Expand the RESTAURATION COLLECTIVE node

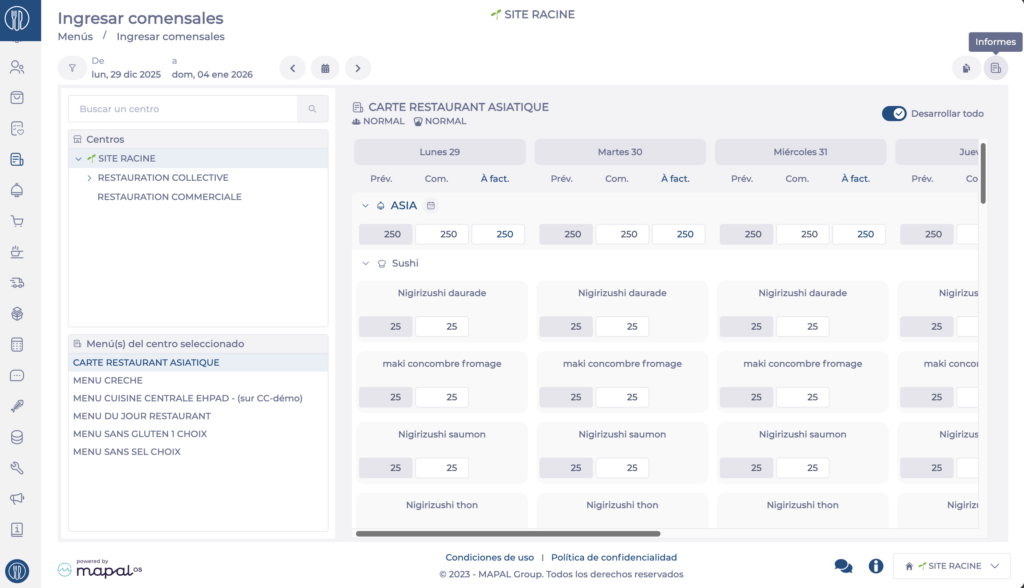89,178
